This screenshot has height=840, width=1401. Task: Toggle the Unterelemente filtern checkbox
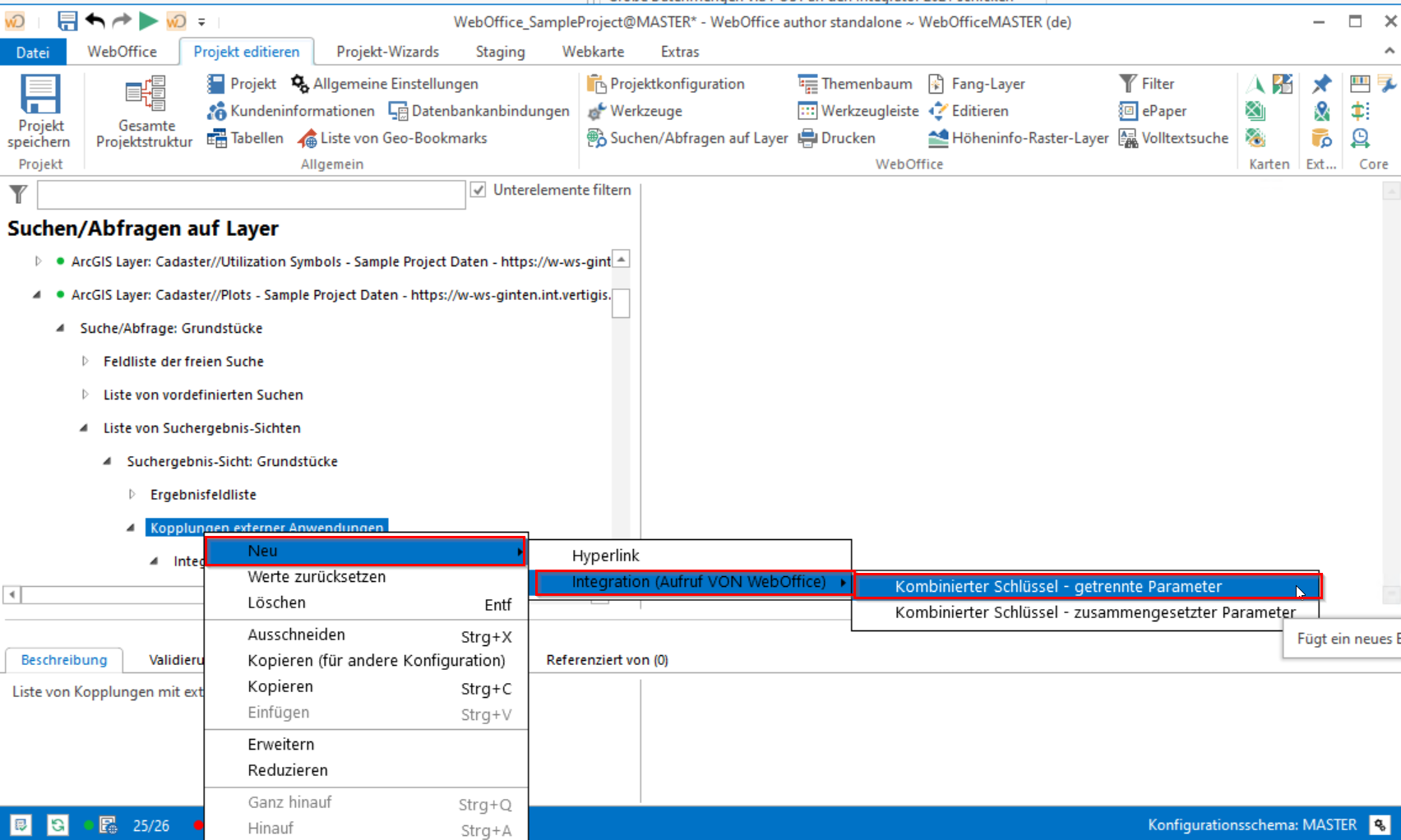point(479,189)
